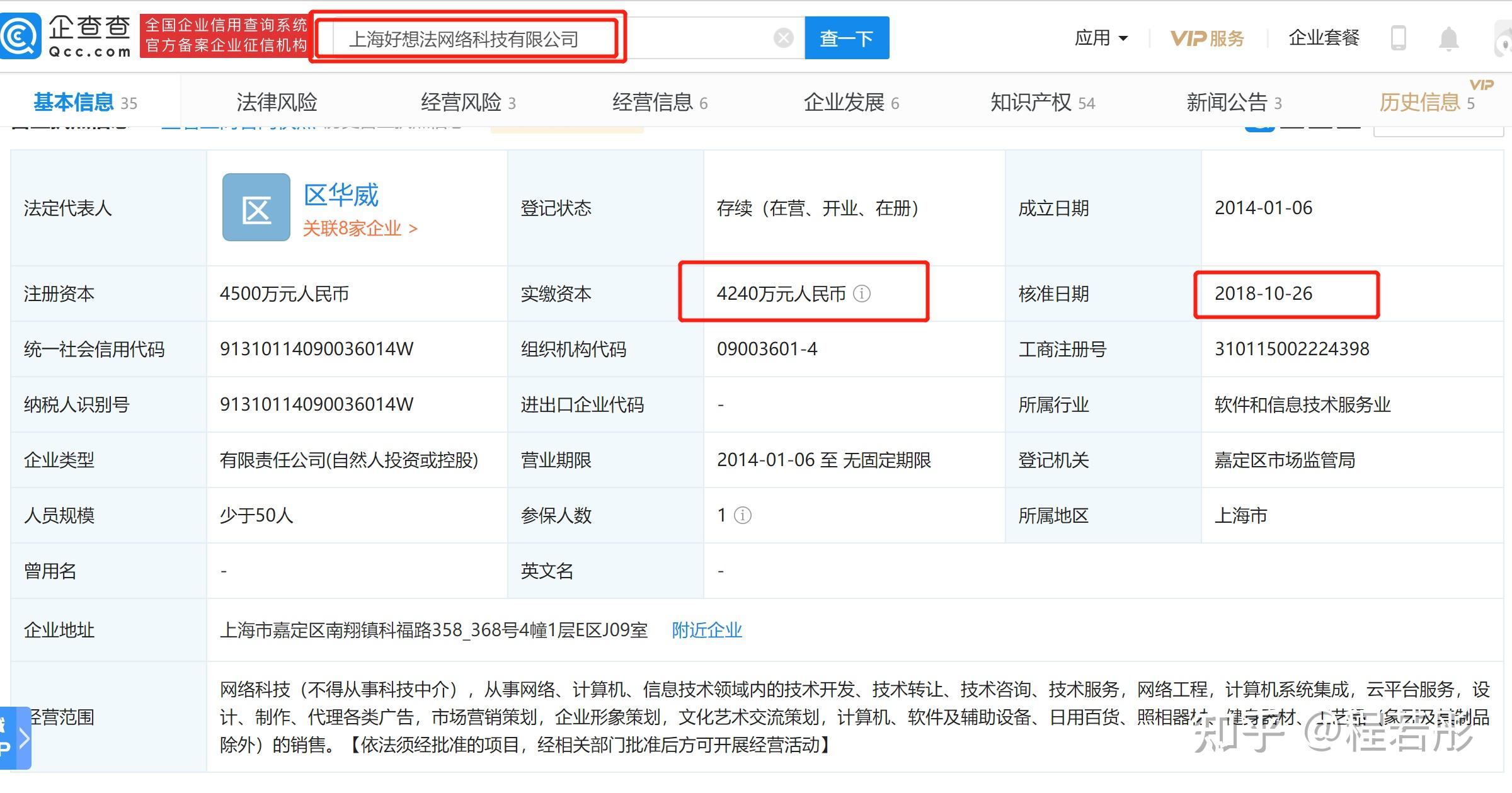The width and height of the screenshot is (1512, 793).
Task: Open 企业套餐 link
Action: tap(1324, 38)
